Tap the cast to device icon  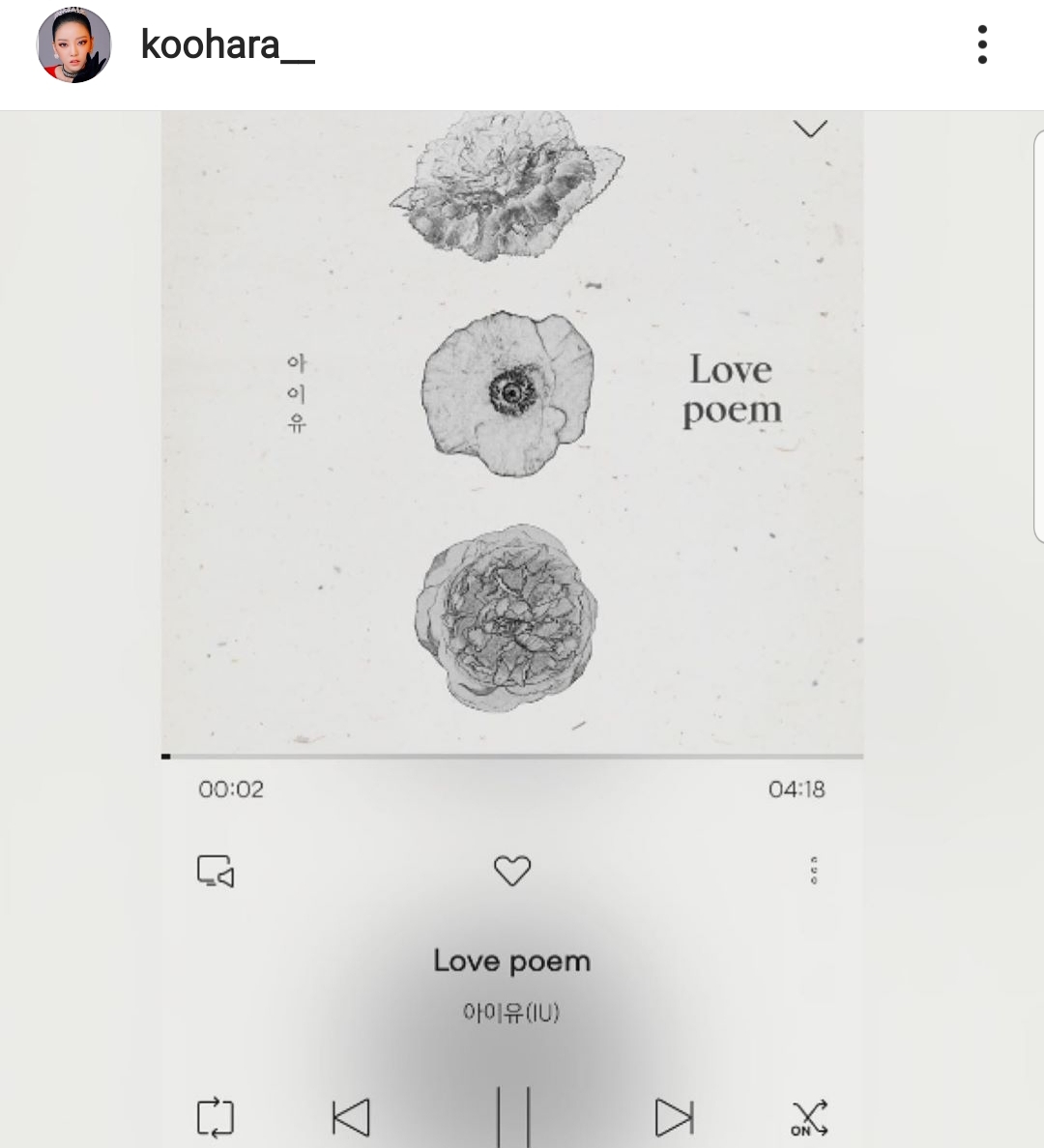pyautogui.click(x=216, y=871)
